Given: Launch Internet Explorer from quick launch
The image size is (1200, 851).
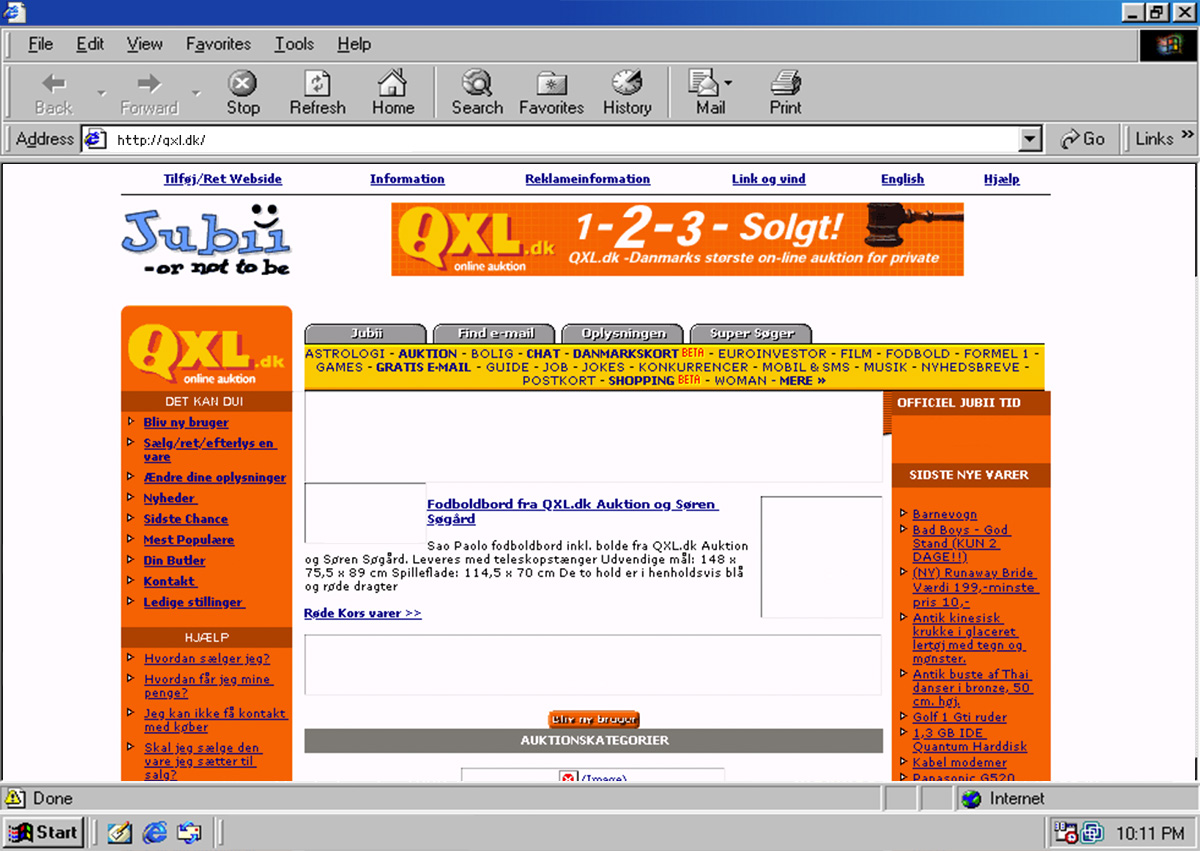Looking at the screenshot, I should click(155, 832).
